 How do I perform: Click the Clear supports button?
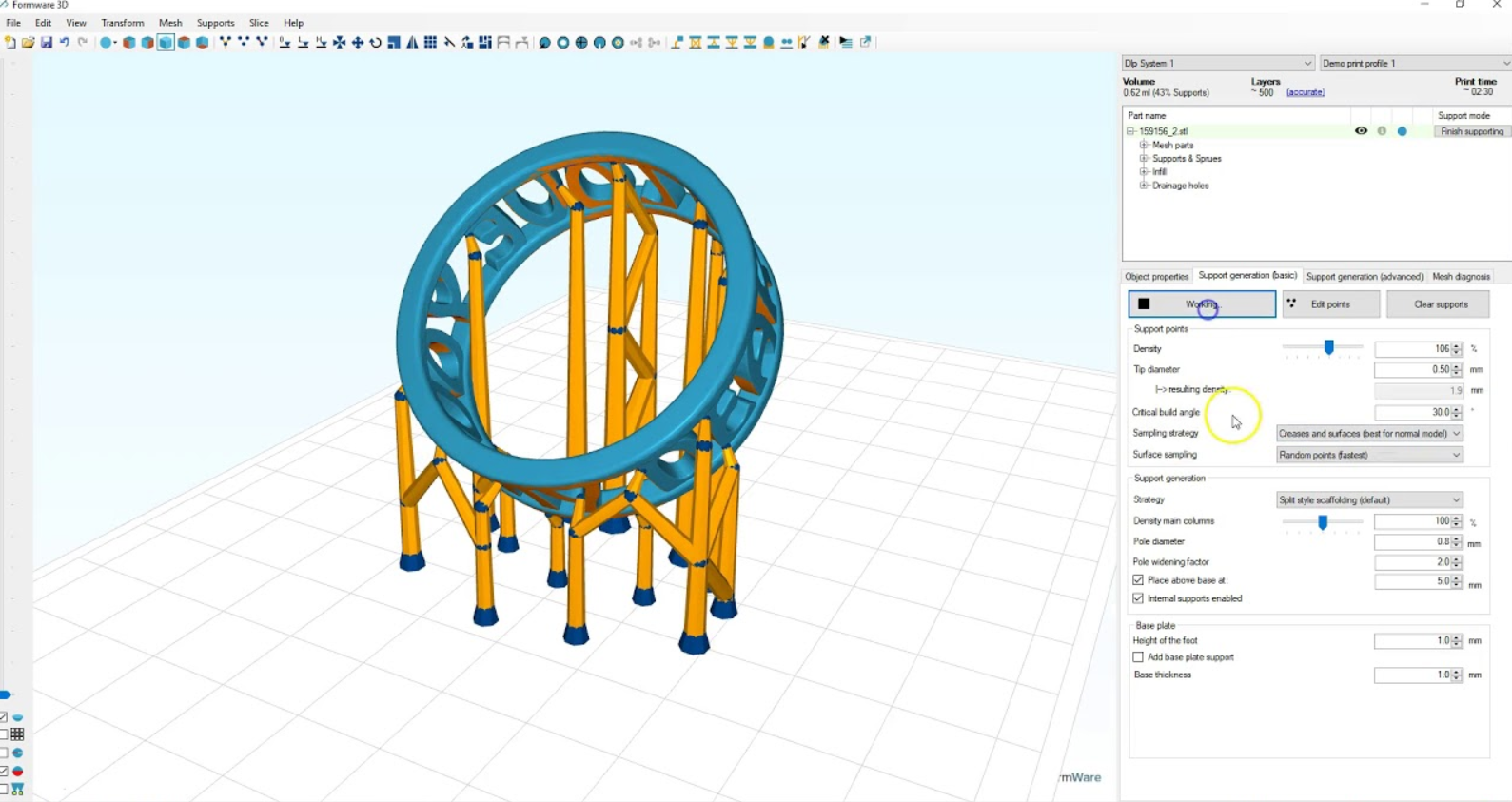(1440, 304)
